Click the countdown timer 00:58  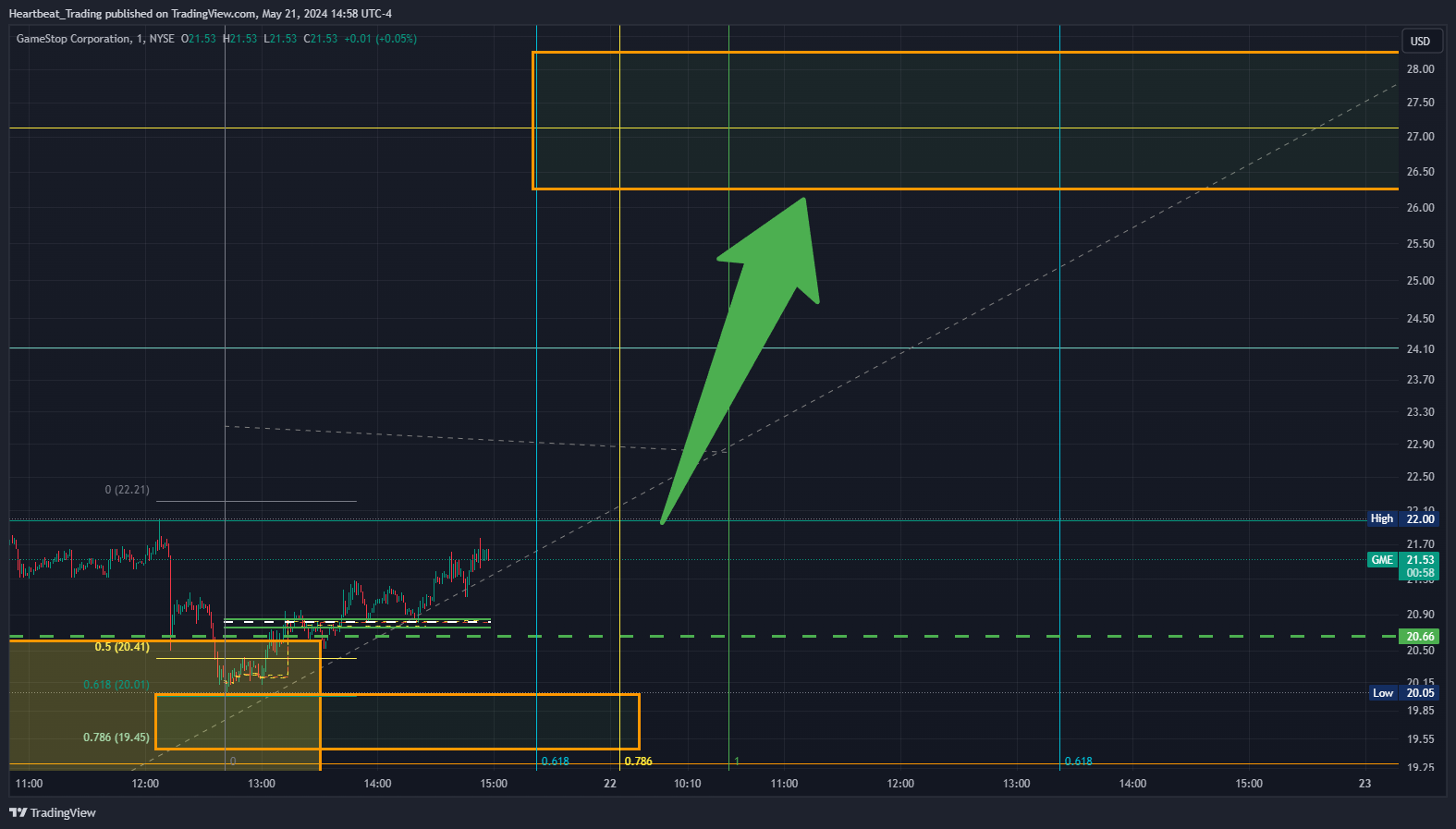pyautogui.click(x=1420, y=573)
